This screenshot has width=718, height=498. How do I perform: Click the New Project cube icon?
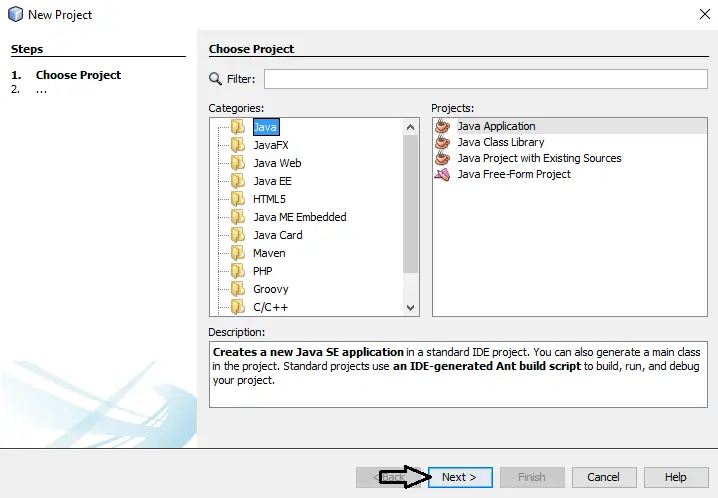(16, 14)
